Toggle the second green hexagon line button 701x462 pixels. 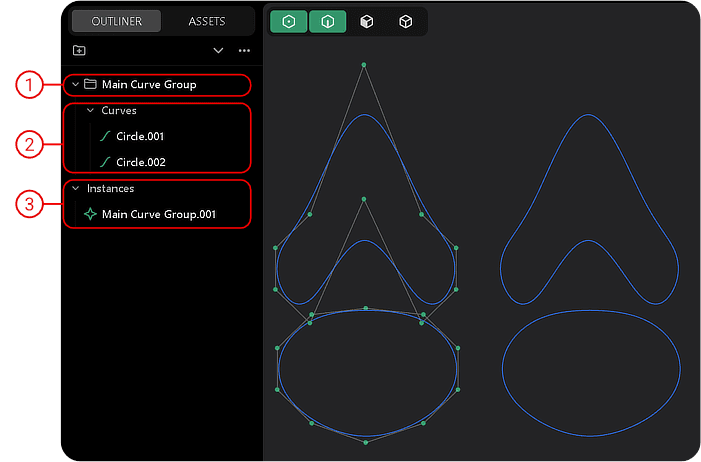(327, 21)
